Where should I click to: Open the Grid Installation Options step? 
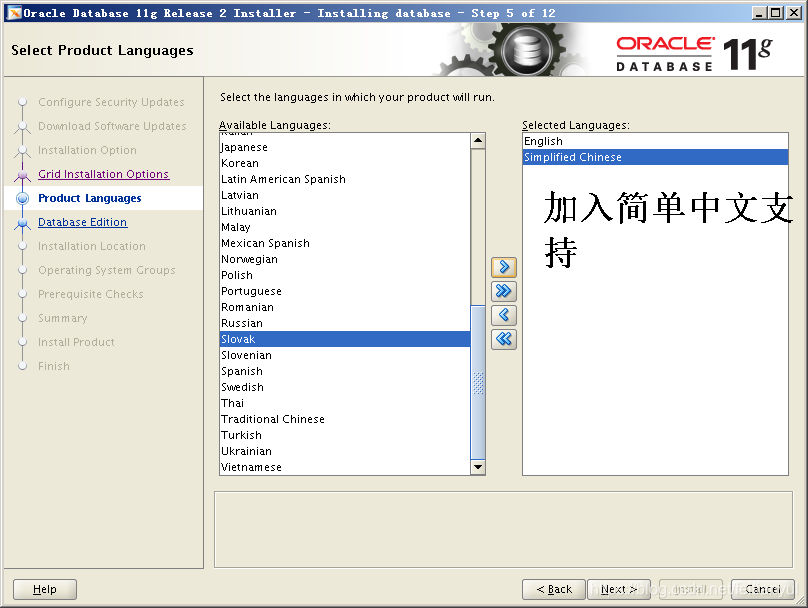tap(104, 174)
